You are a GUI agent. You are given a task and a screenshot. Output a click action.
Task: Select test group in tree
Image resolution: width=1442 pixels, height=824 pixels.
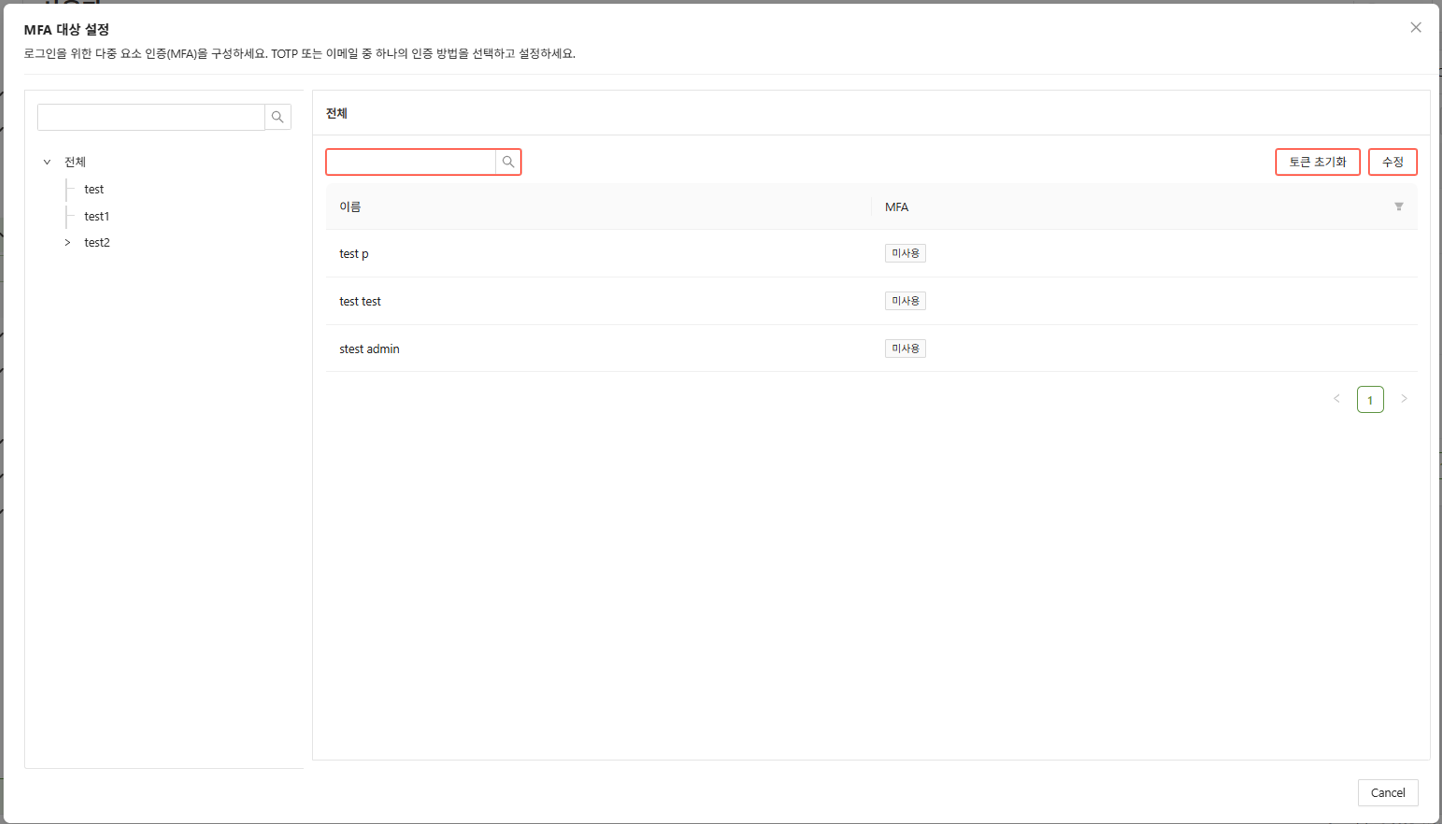pos(94,189)
